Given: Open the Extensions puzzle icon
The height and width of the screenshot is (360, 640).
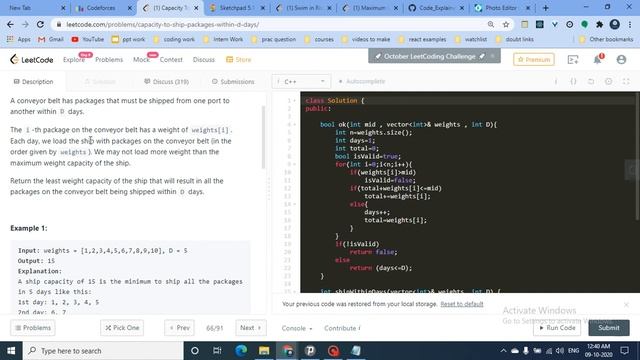Looking at the screenshot, I should 599,24.
